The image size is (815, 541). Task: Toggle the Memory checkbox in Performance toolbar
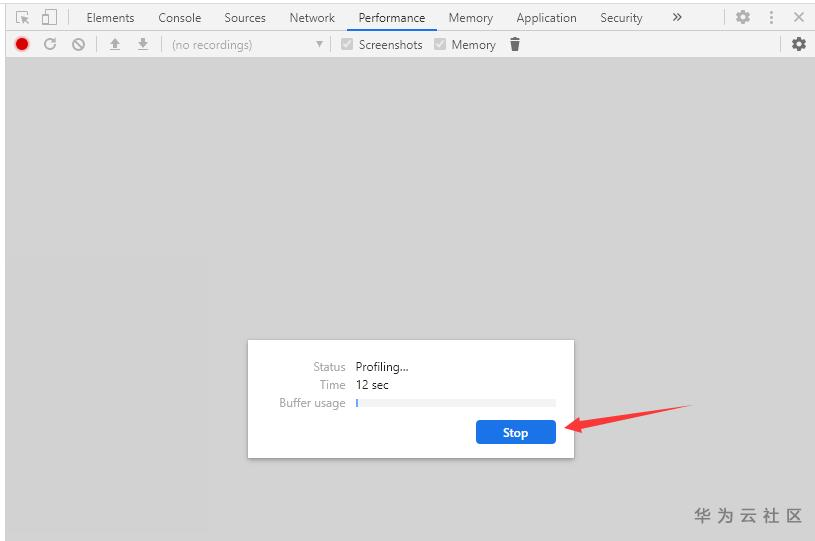coord(440,44)
